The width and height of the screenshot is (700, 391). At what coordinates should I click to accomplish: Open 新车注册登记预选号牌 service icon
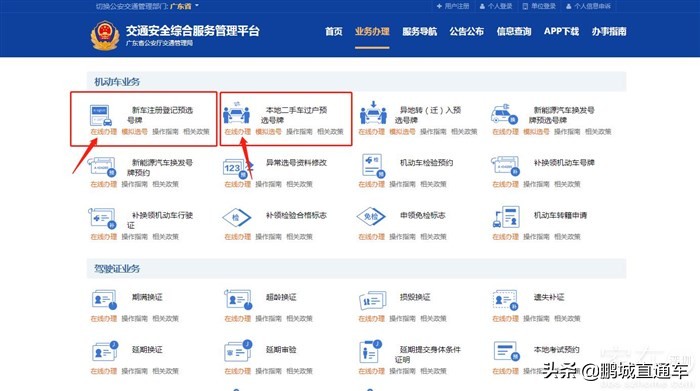pyautogui.click(x=101, y=115)
